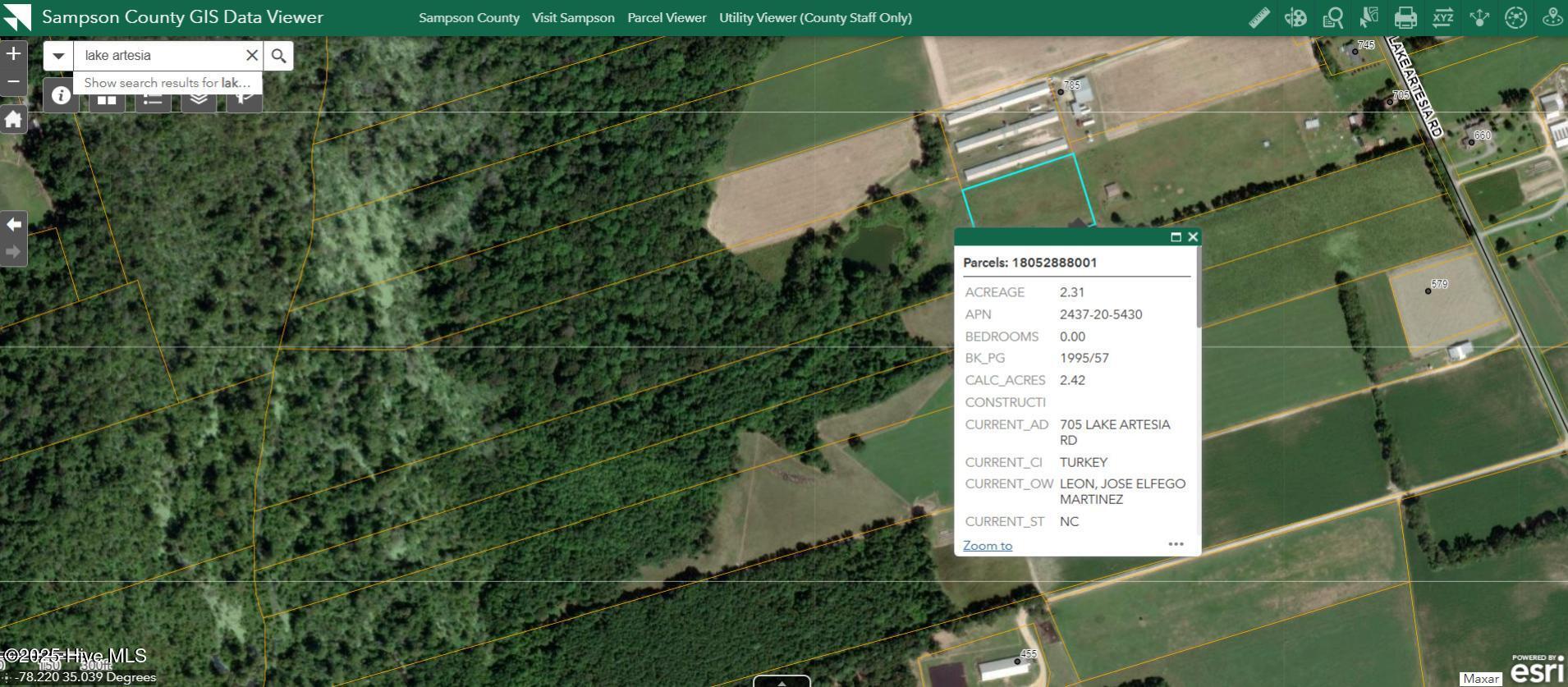This screenshot has width=1568, height=687.
Task: Open the attribute table arrow tab
Action: click(782, 681)
